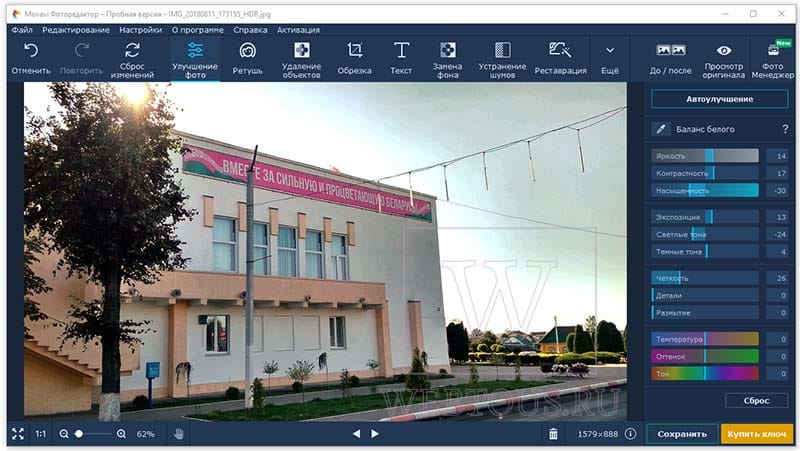
Task: Click the Автоулучшение button
Action: pos(719,99)
